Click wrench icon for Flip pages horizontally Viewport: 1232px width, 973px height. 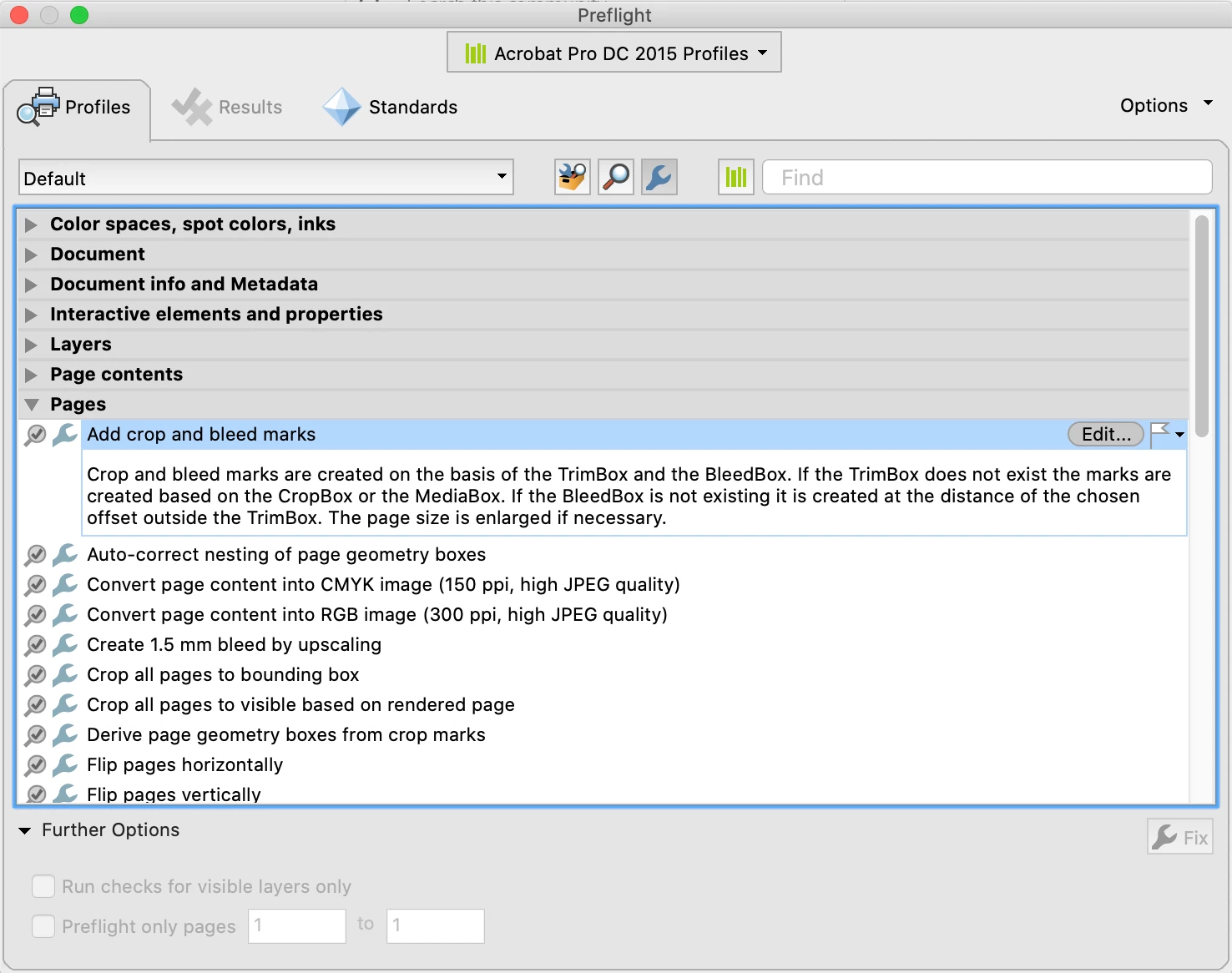pos(65,764)
